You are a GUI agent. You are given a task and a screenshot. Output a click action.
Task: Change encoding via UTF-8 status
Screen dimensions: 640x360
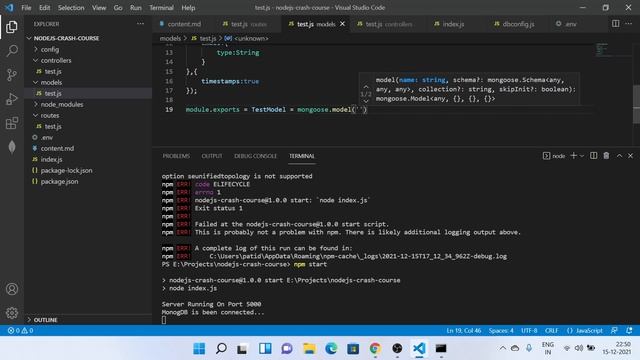coord(529,331)
